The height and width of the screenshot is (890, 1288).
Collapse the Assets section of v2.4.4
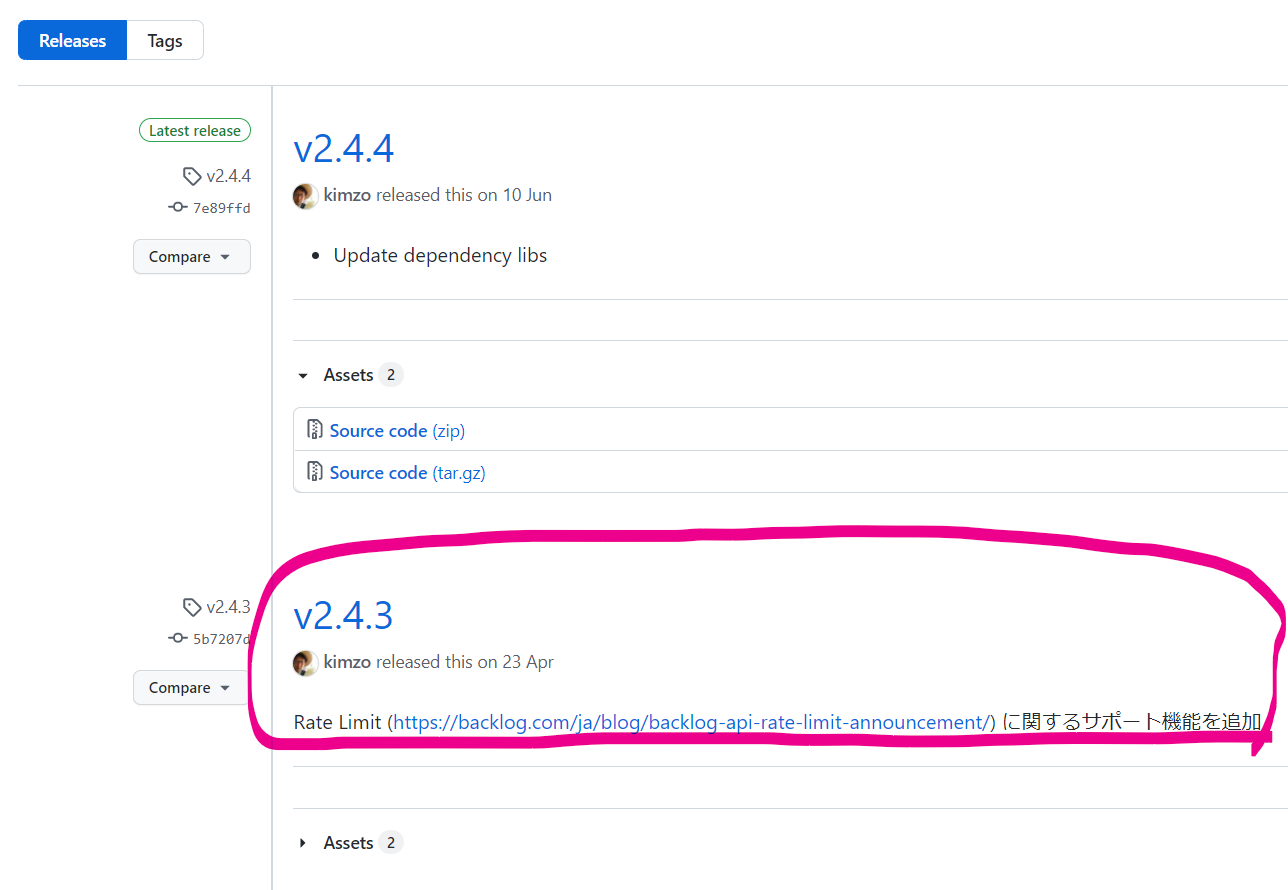[303, 375]
